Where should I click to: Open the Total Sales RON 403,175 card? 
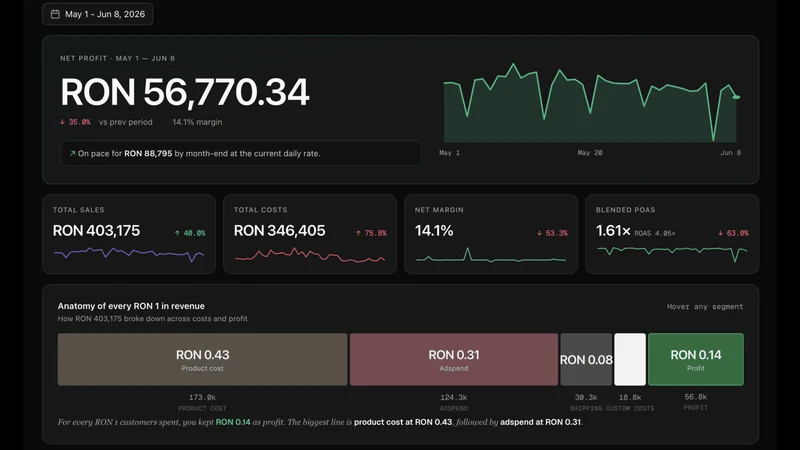click(129, 234)
